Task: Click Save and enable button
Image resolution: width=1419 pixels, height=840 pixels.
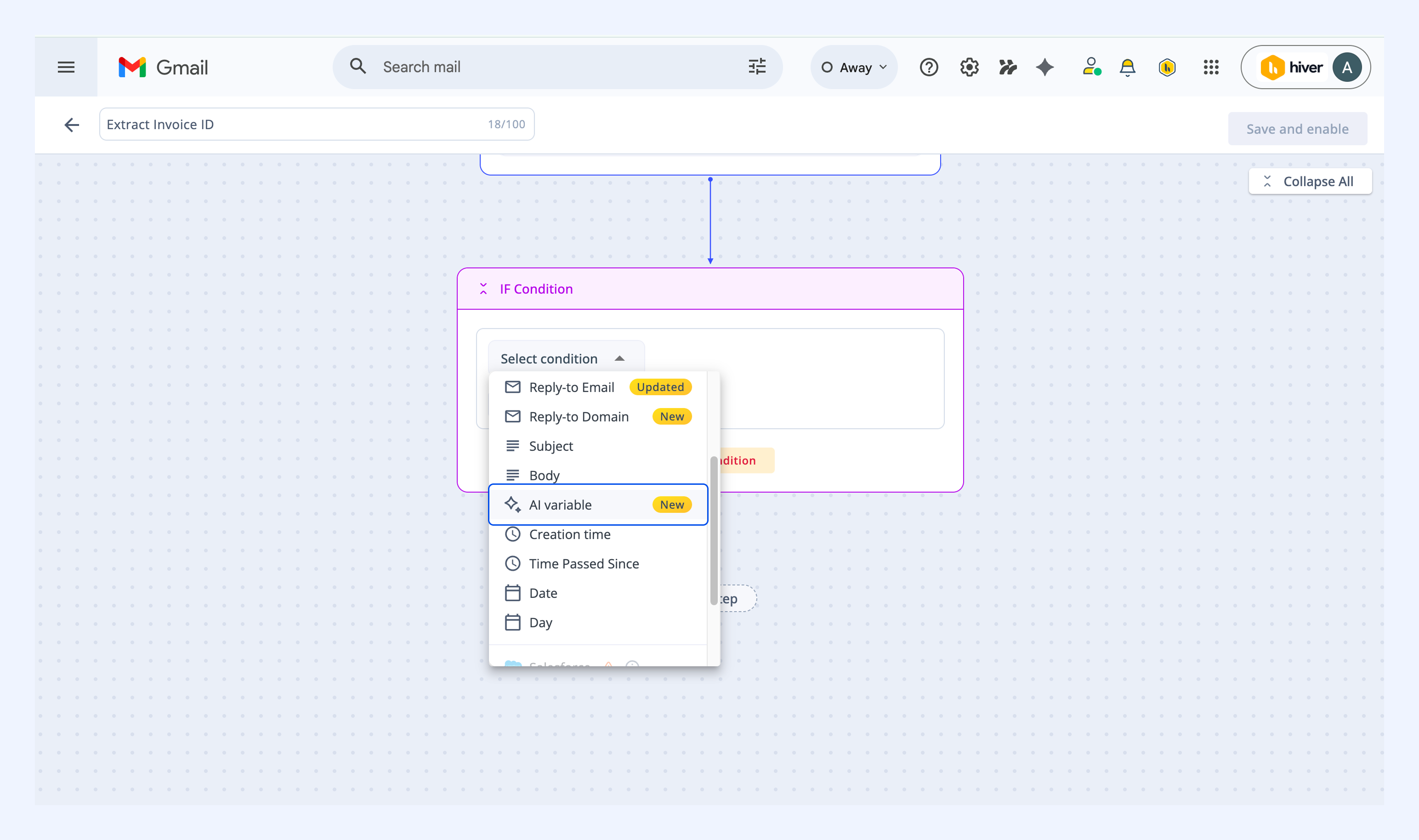Action: [x=1297, y=129]
